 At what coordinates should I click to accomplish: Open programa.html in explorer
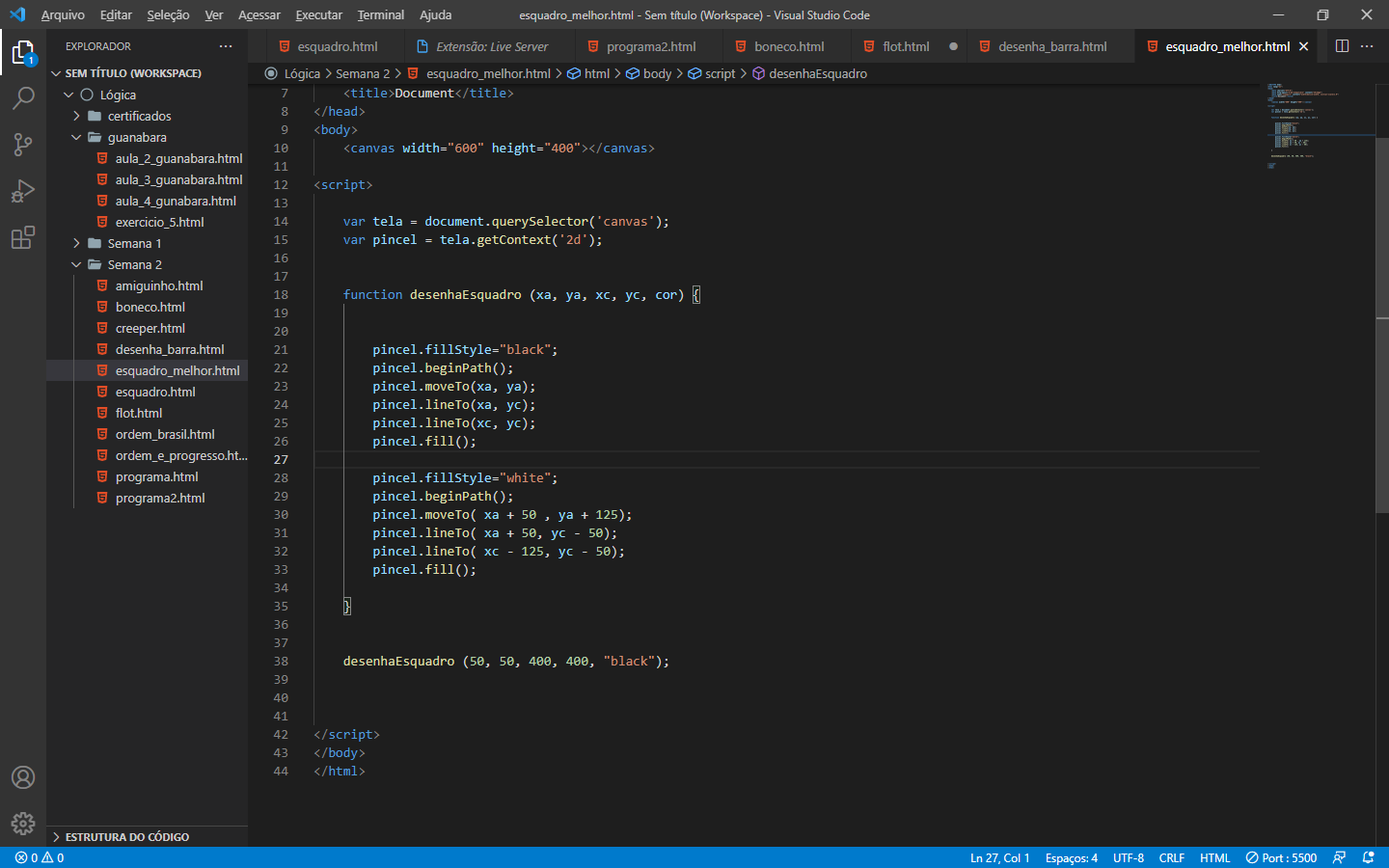(x=156, y=476)
